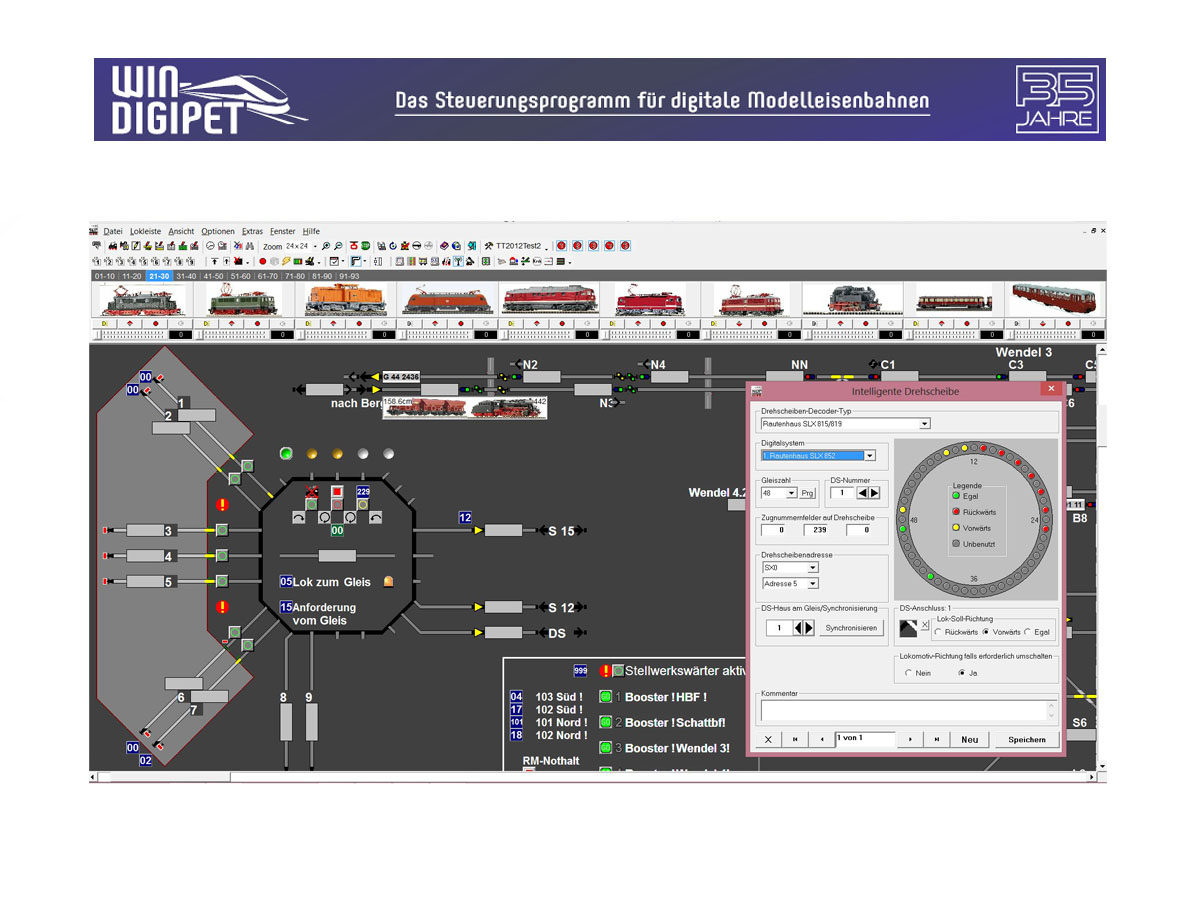Open the SX0 bus dropdown

pyautogui.click(x=813, y=567)
